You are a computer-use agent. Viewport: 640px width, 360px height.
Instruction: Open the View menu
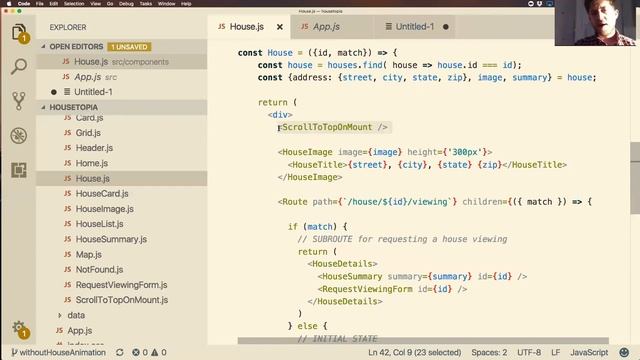[96, 3]
